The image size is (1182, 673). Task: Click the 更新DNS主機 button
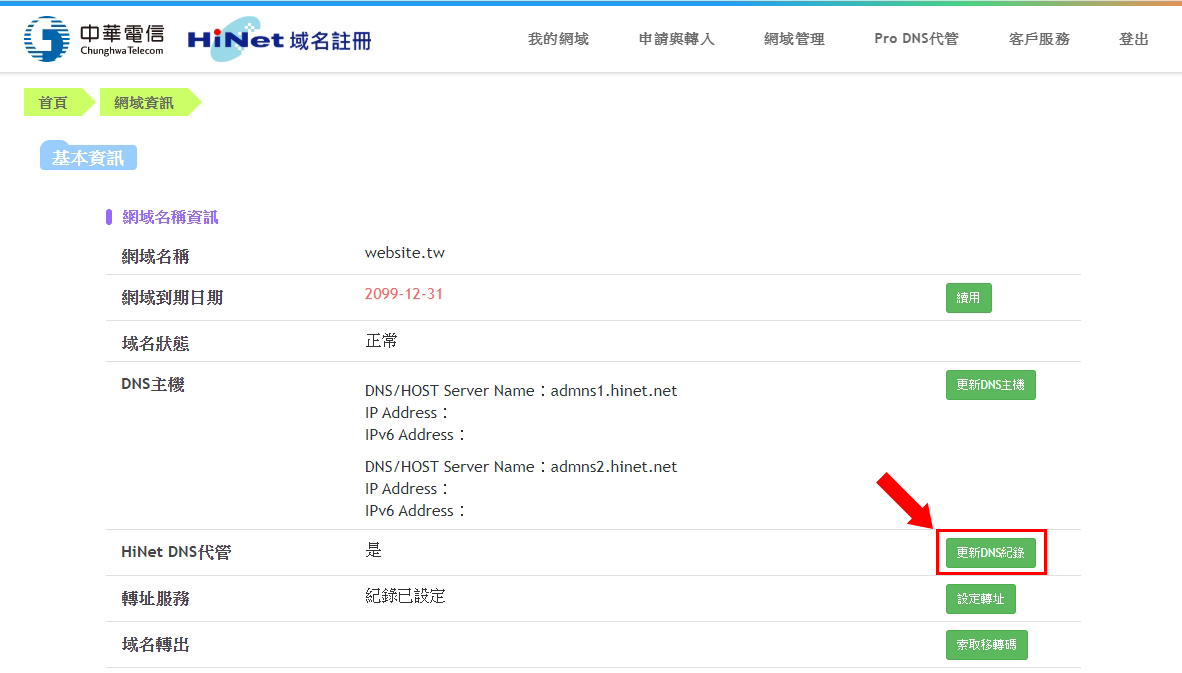990,385
